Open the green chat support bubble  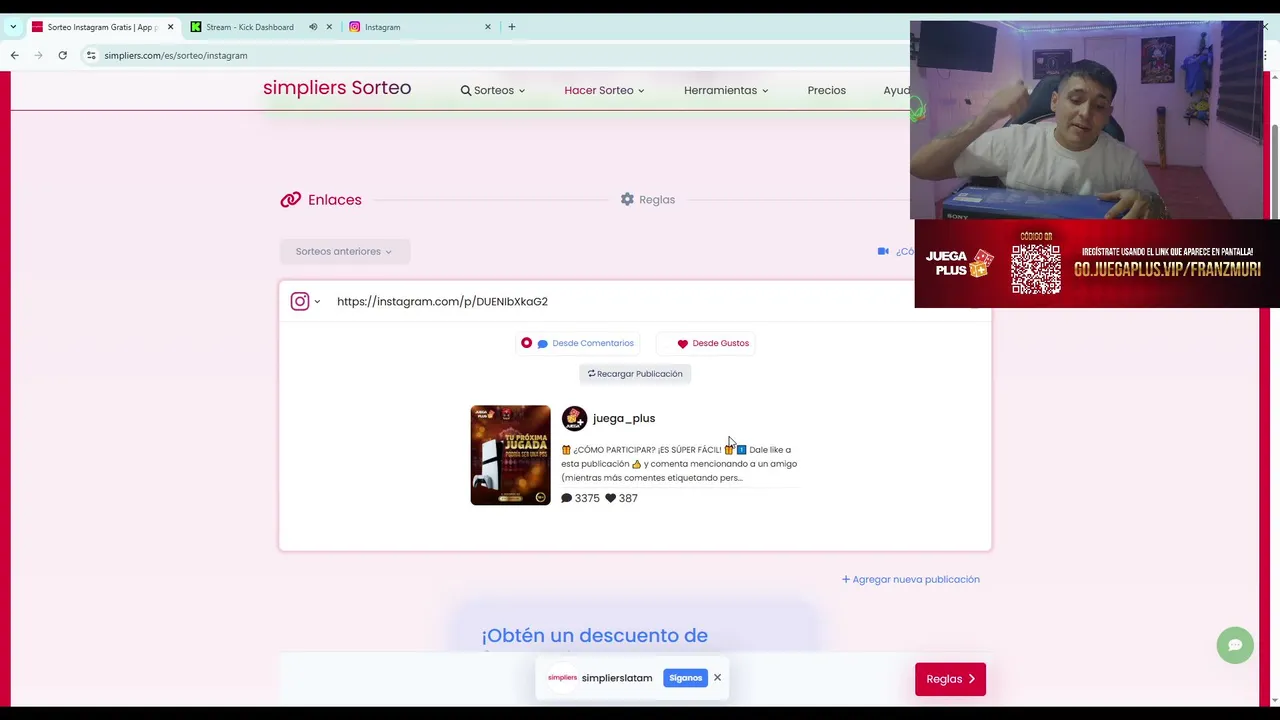pyautogui.click(x=1235, y=645)
